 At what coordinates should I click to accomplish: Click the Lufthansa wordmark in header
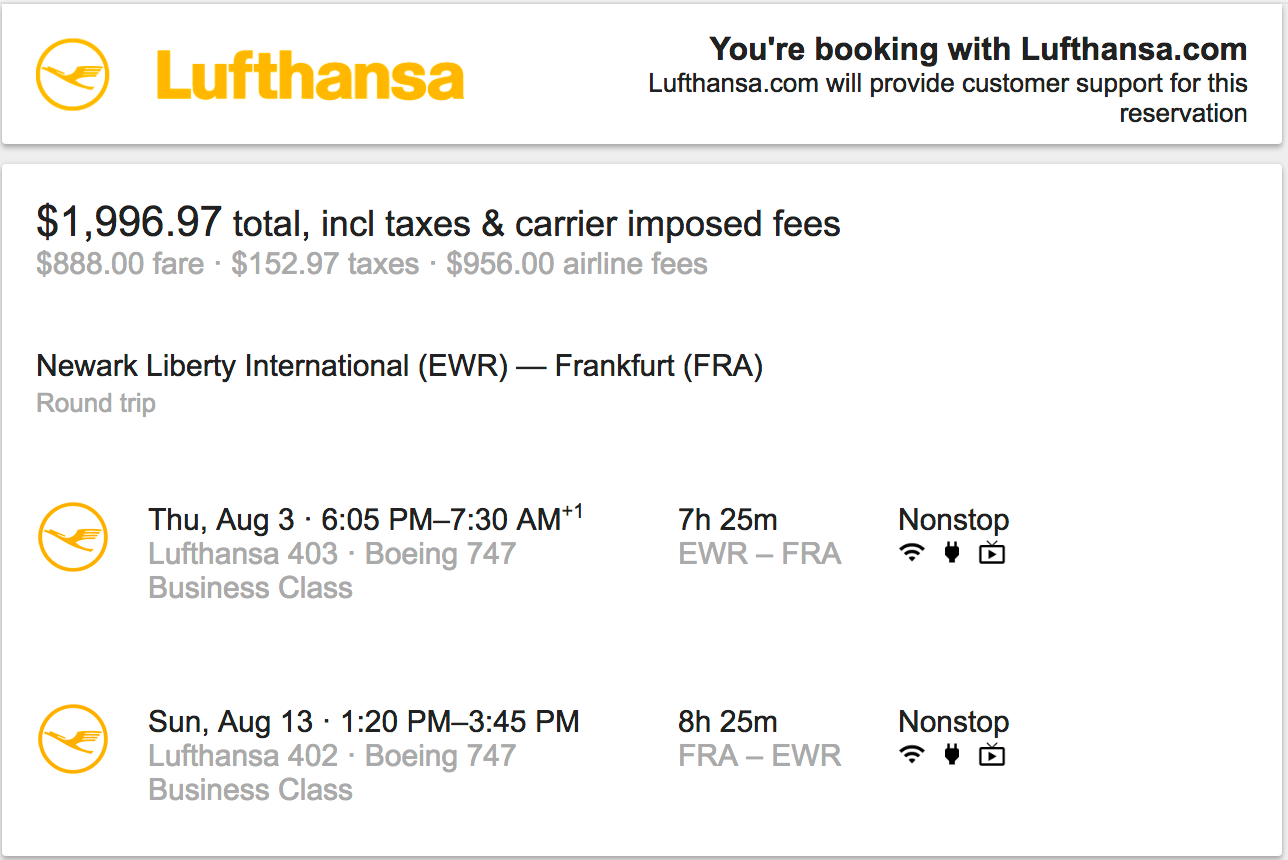pos(310,76)
